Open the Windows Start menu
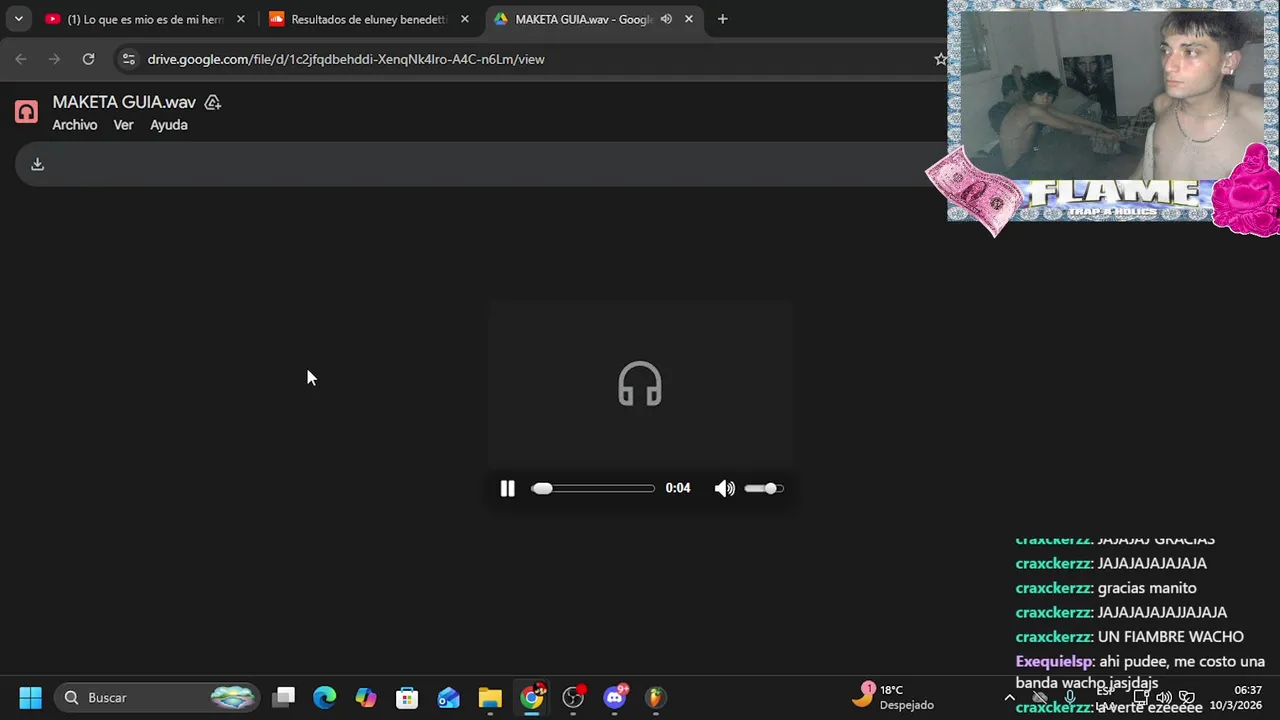Image resolution: width=1280 pixels, height=720 pixels. (x=30, y=697)
